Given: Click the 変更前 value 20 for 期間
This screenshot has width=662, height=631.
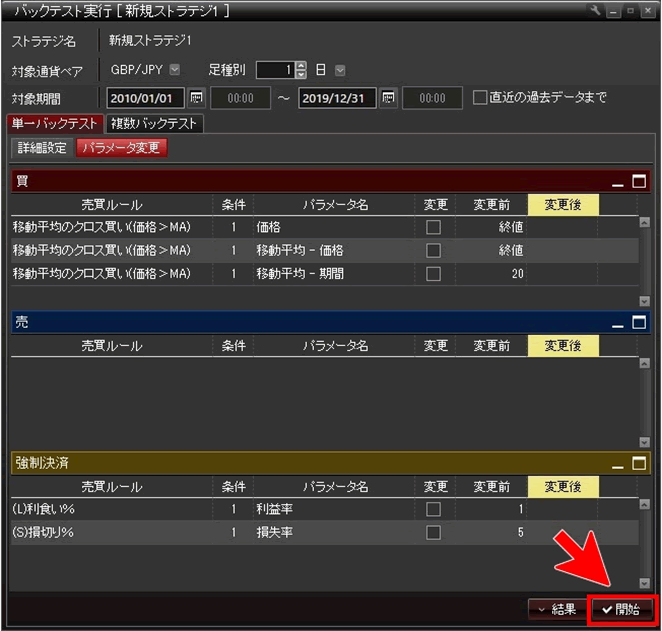Looking at the screenshot, I should point(518,274).
